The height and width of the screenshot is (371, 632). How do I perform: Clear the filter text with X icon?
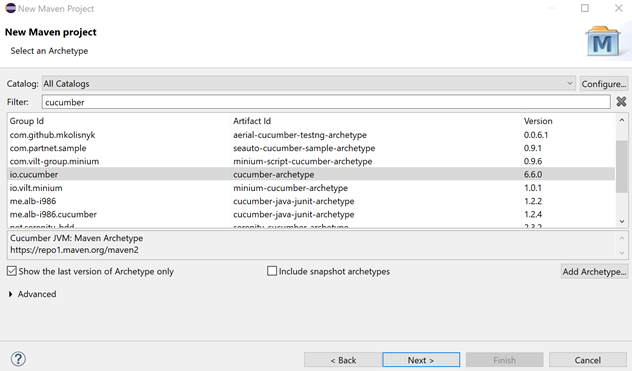[x=621, y=102]
